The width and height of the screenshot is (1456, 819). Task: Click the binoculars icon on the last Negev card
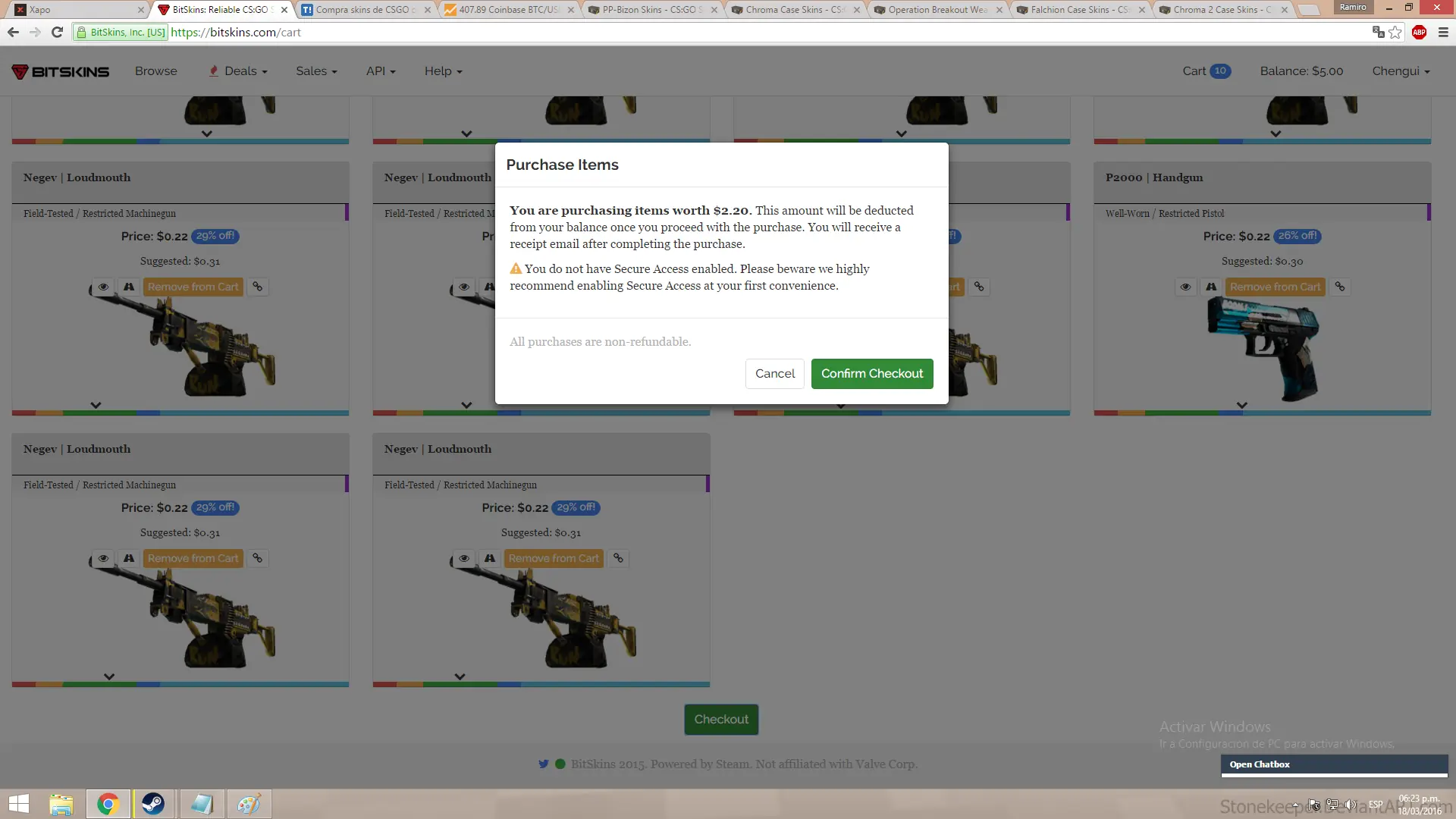click(490, 558)
